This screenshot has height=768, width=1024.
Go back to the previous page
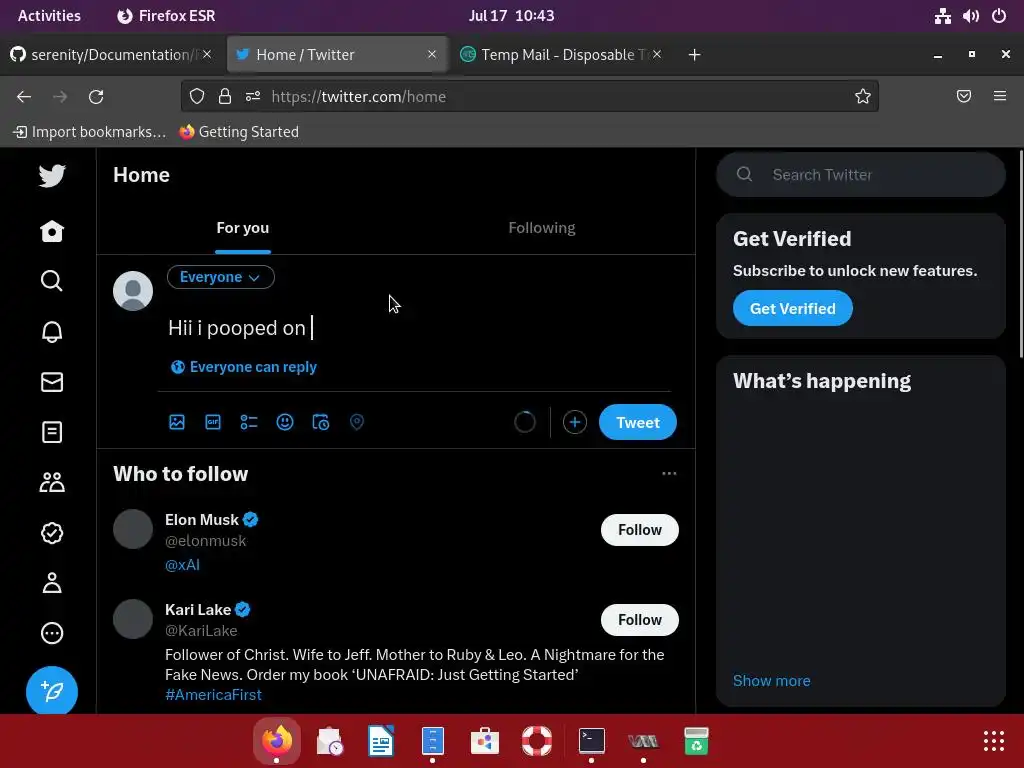click(x=24, y=97)
